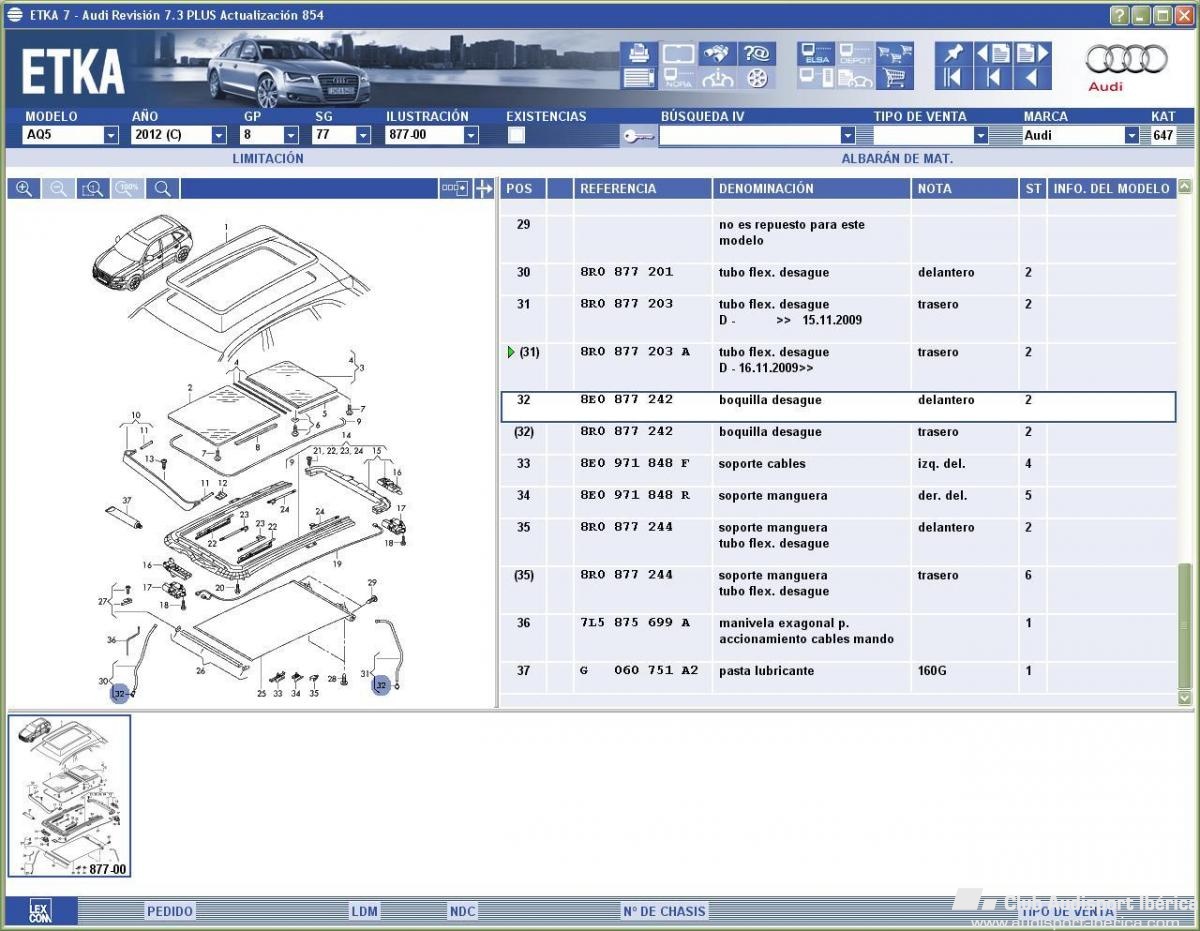
Task: Click the REFERENCIA column header
Action: tap(642, 188)
